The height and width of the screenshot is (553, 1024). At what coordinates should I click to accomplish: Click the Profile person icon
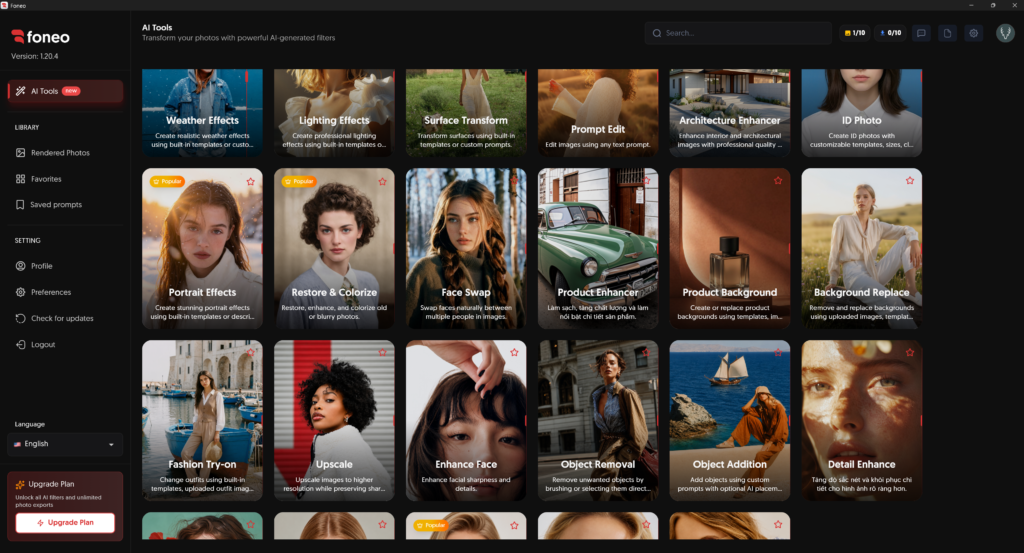point(20,266)
